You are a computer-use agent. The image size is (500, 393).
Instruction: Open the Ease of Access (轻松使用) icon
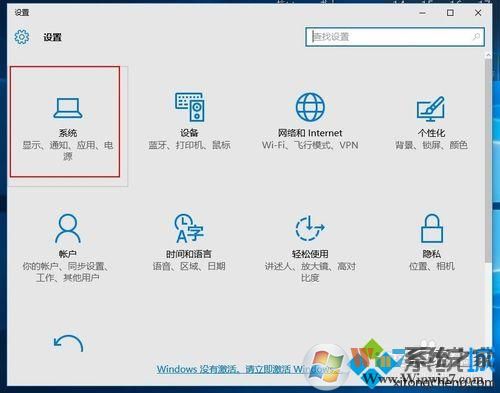click(310, 228)
